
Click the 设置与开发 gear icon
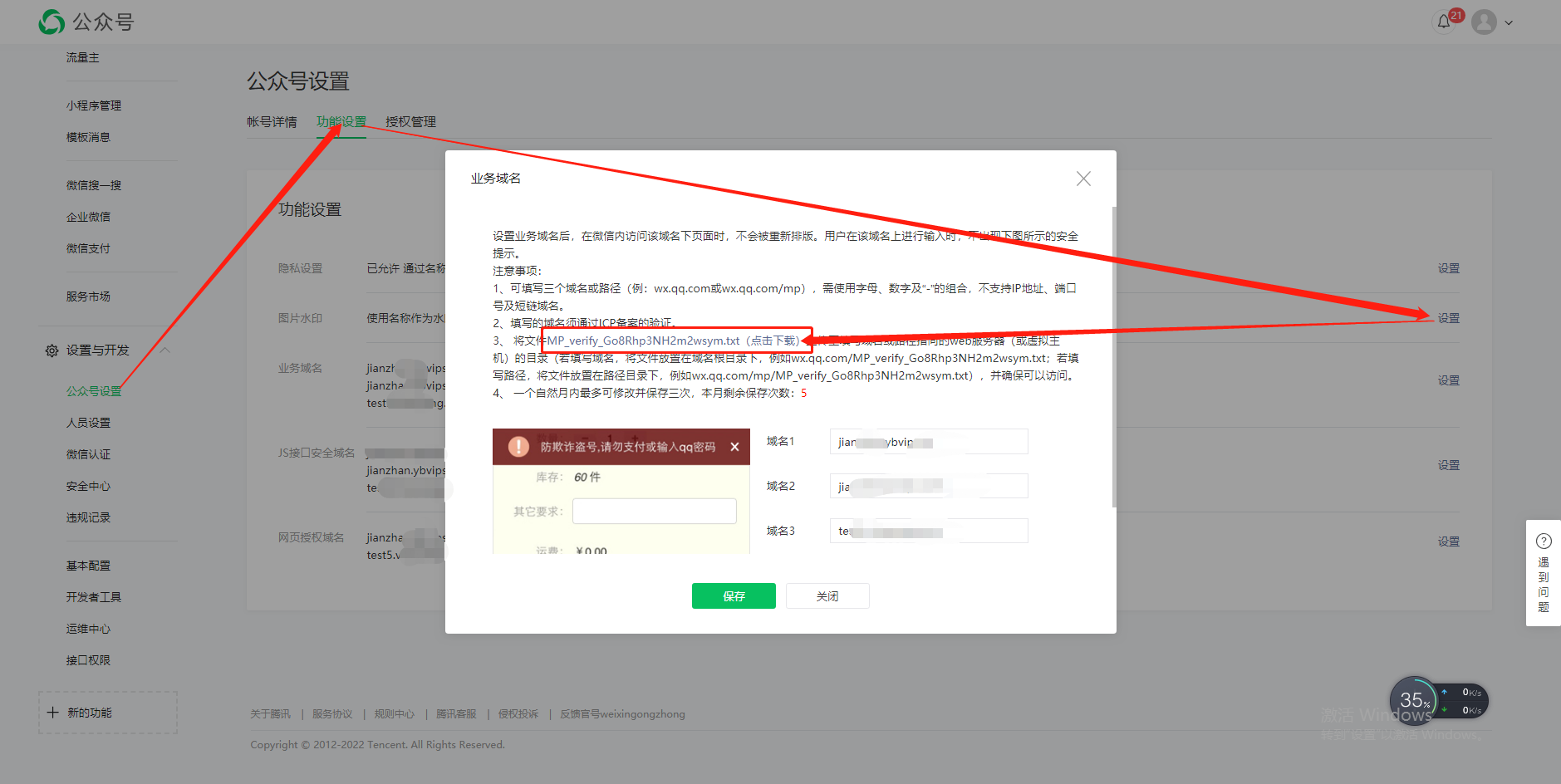point(52,350)
